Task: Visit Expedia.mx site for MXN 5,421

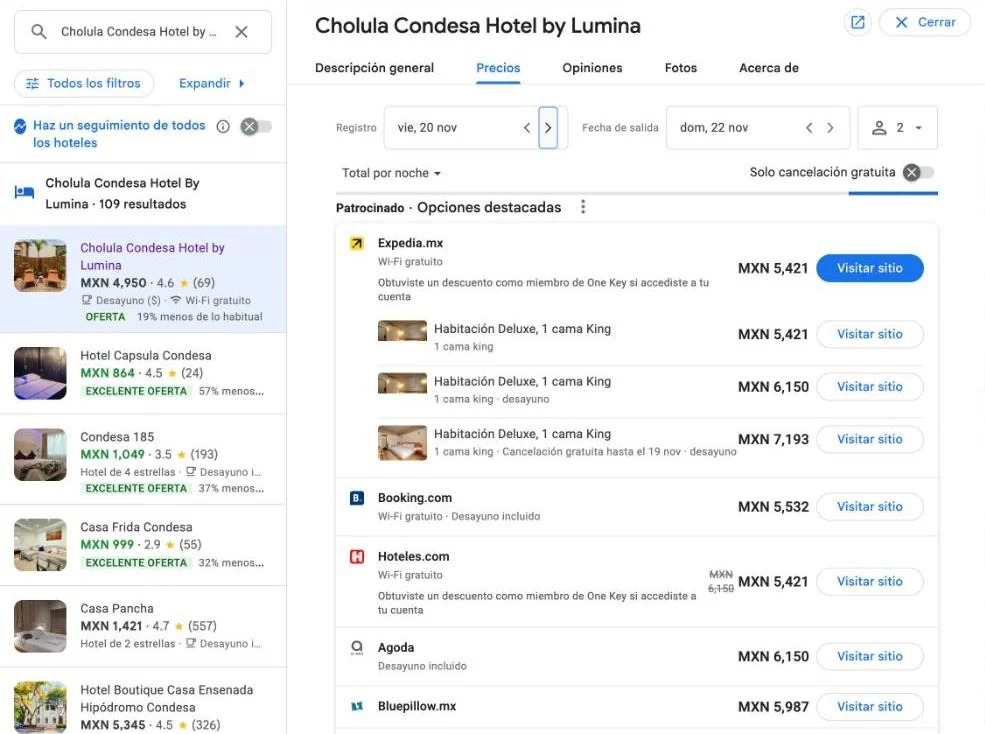Action: [869, 268]
